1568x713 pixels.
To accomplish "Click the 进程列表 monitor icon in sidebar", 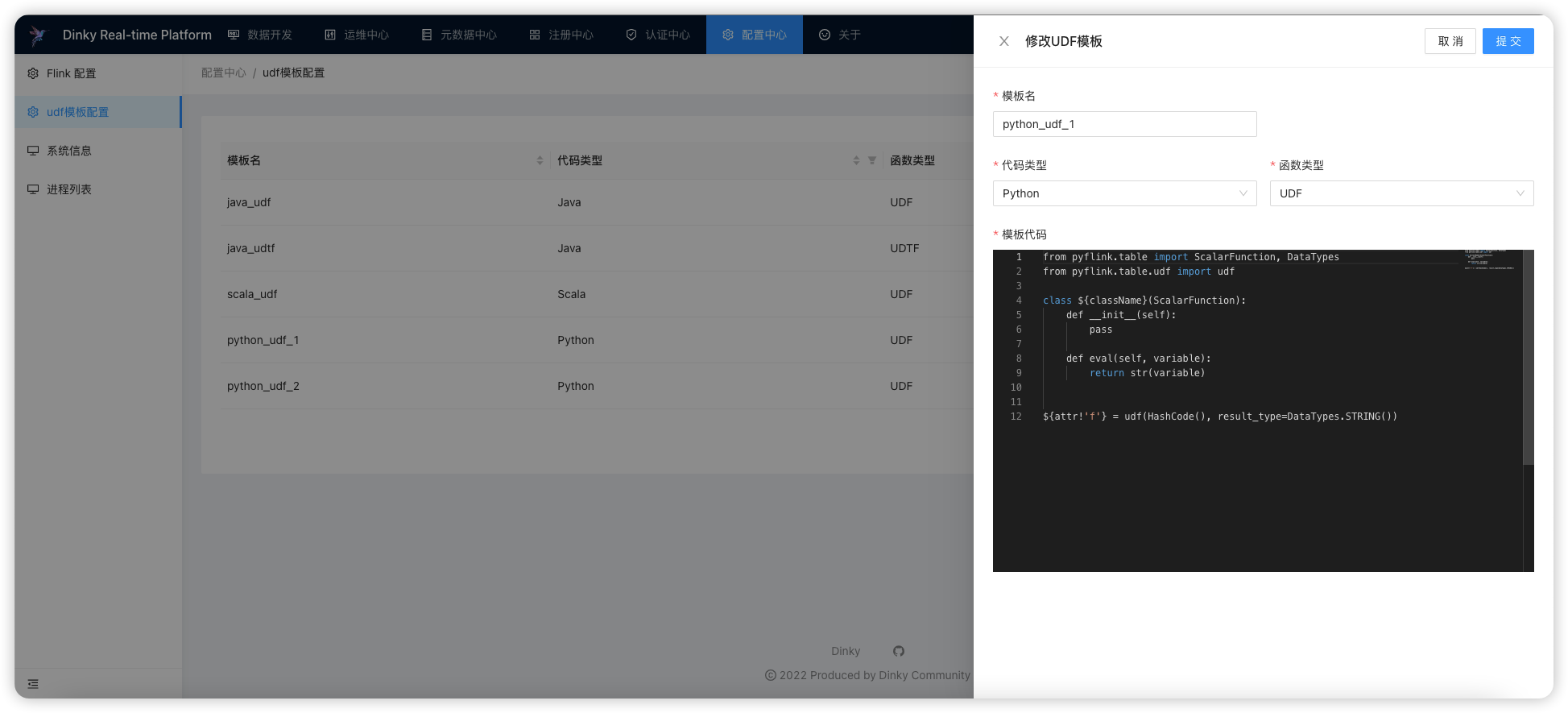I will (33, 189).
